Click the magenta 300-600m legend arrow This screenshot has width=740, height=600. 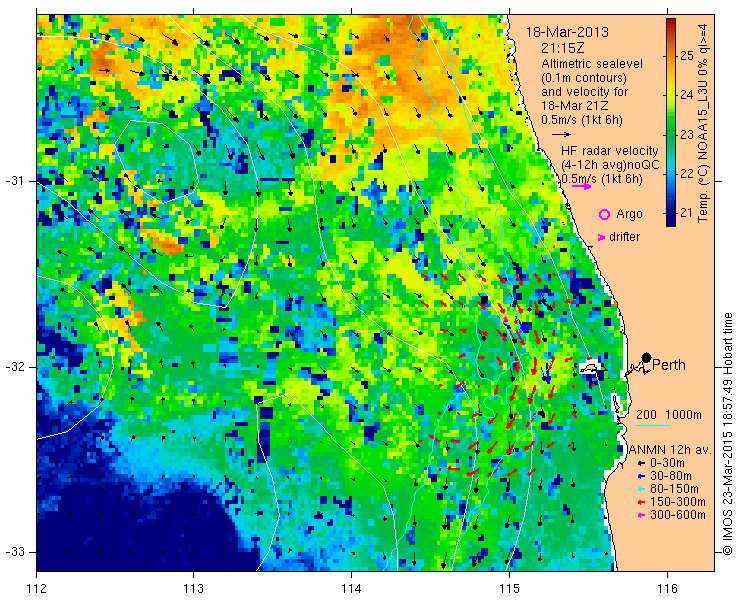pos(641,515)
